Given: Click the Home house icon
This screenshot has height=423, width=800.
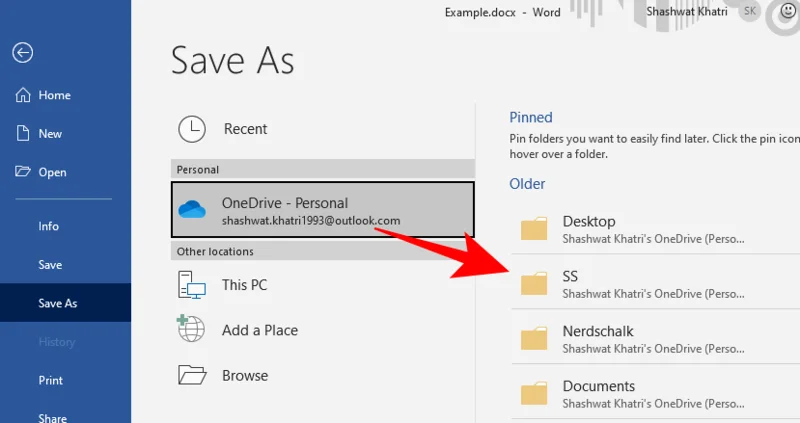Looking at the screenshot, I should pyautogui.click(x=22, y=95).
